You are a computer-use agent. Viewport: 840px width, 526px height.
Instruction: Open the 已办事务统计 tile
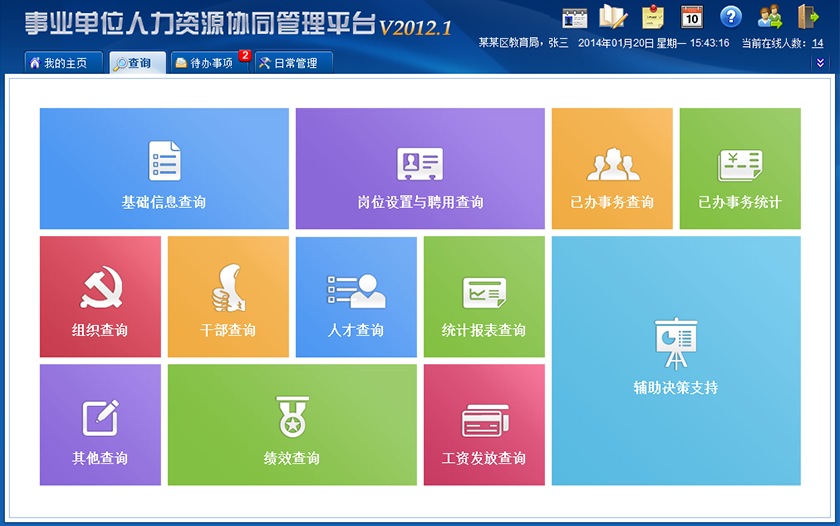[x=740, y=169]
